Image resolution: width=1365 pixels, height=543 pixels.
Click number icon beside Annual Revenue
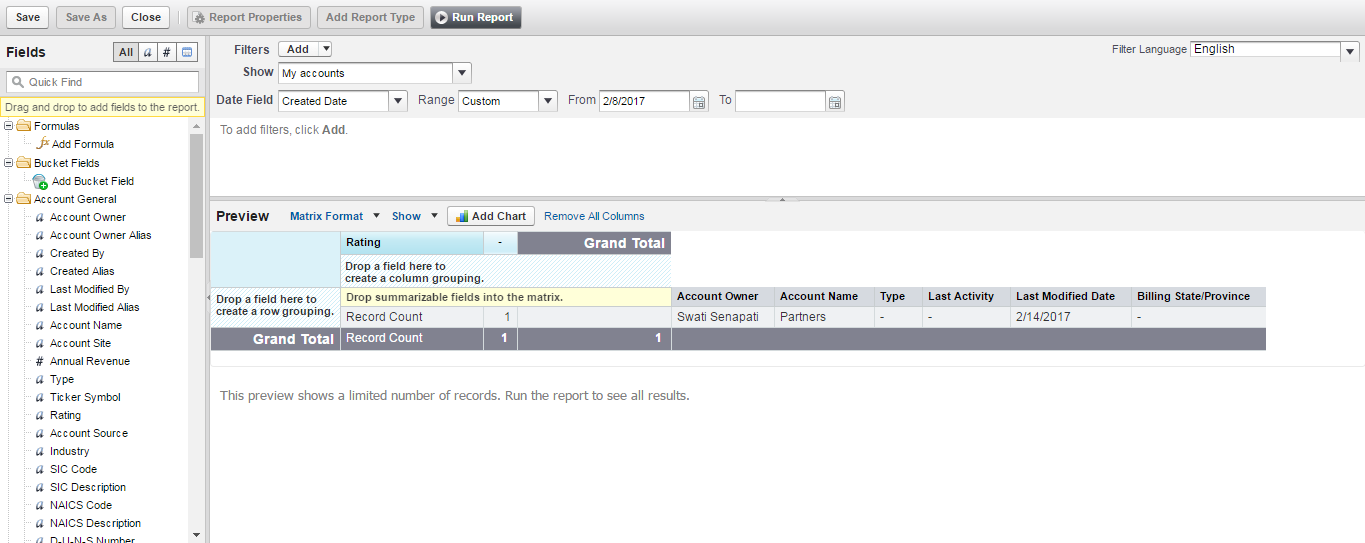[x=39, y=361]
